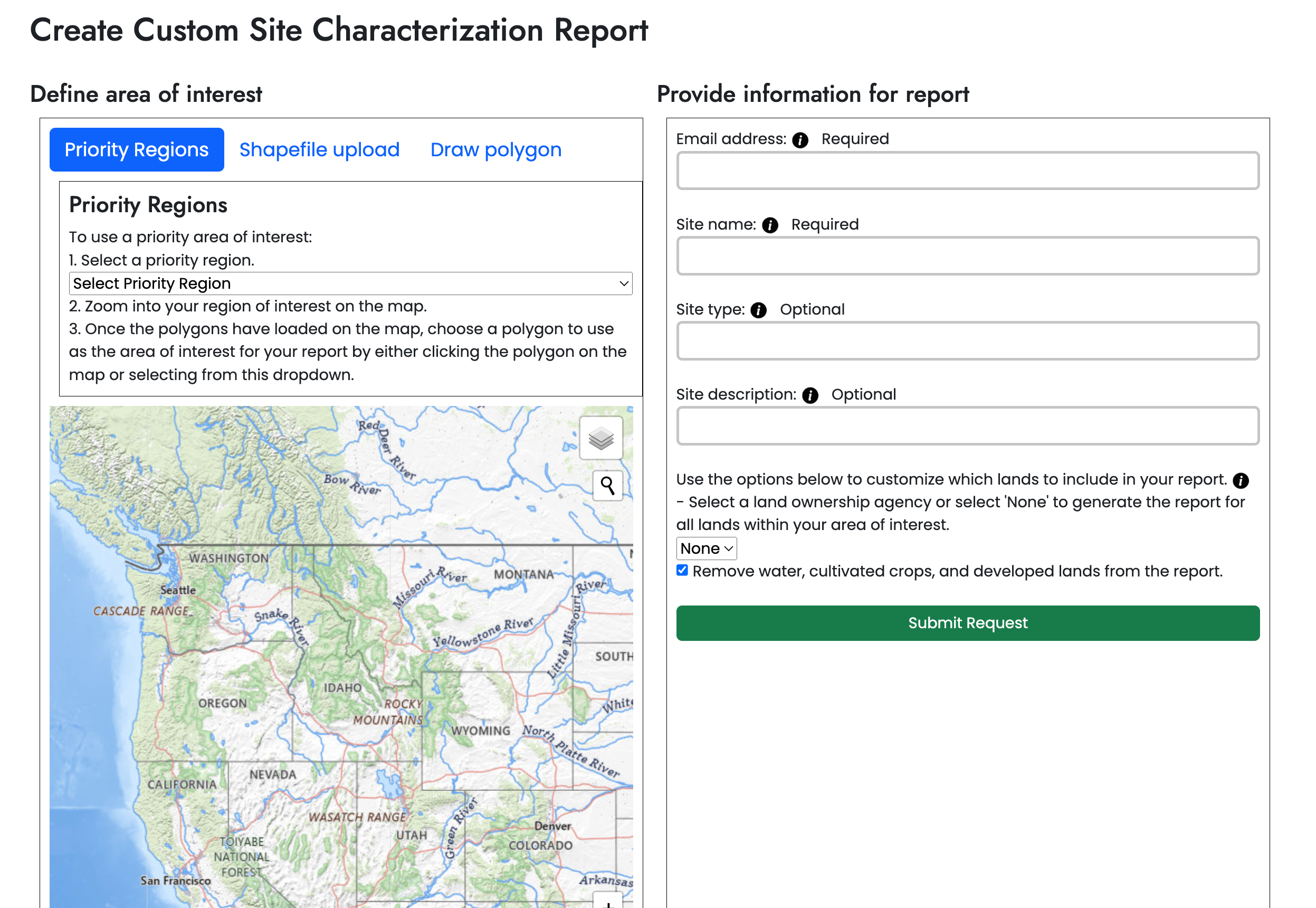Switch to the Draw polygon tab
This screenshot has height=908, width=1316.
[x=495, y=149]
